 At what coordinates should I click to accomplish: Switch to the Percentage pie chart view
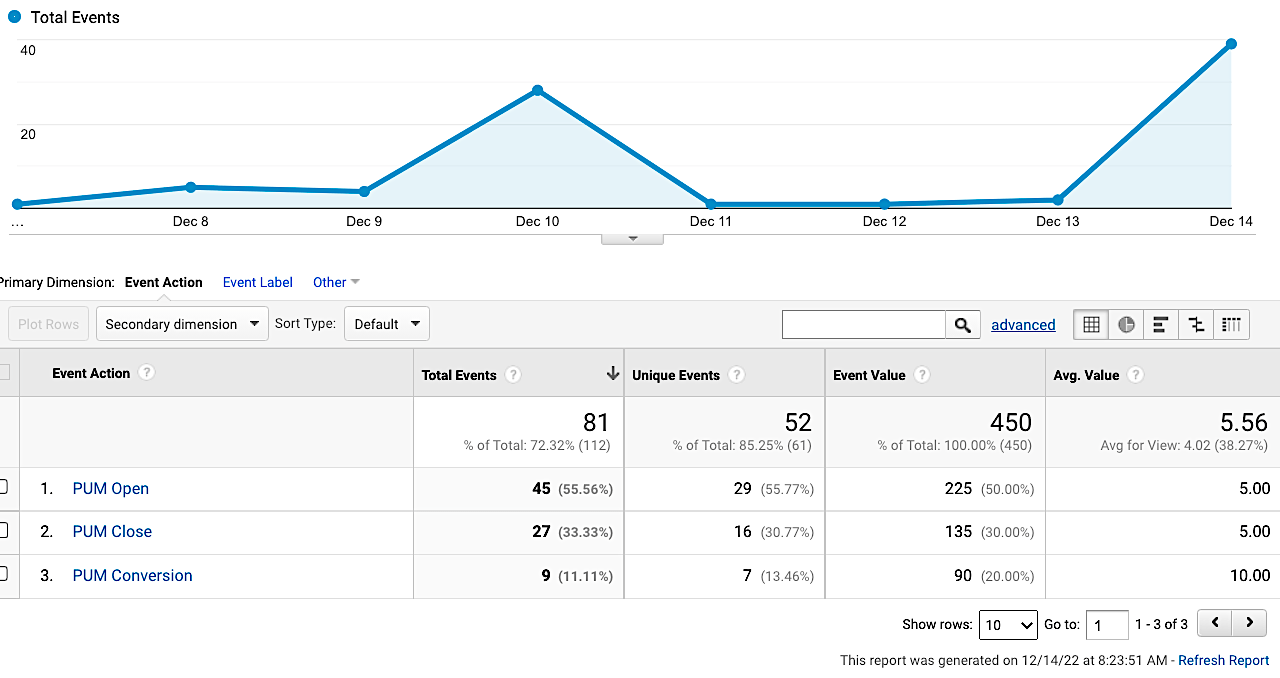[x=1126, y=324]
